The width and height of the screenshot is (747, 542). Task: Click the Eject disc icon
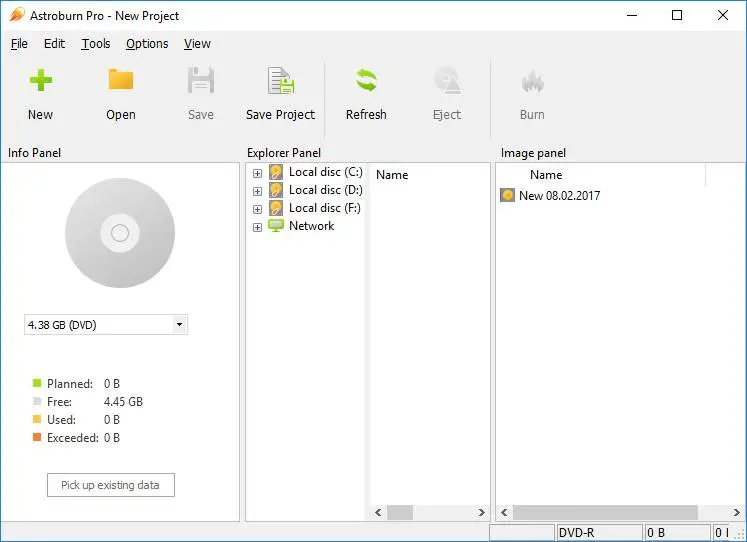point(447,80)
